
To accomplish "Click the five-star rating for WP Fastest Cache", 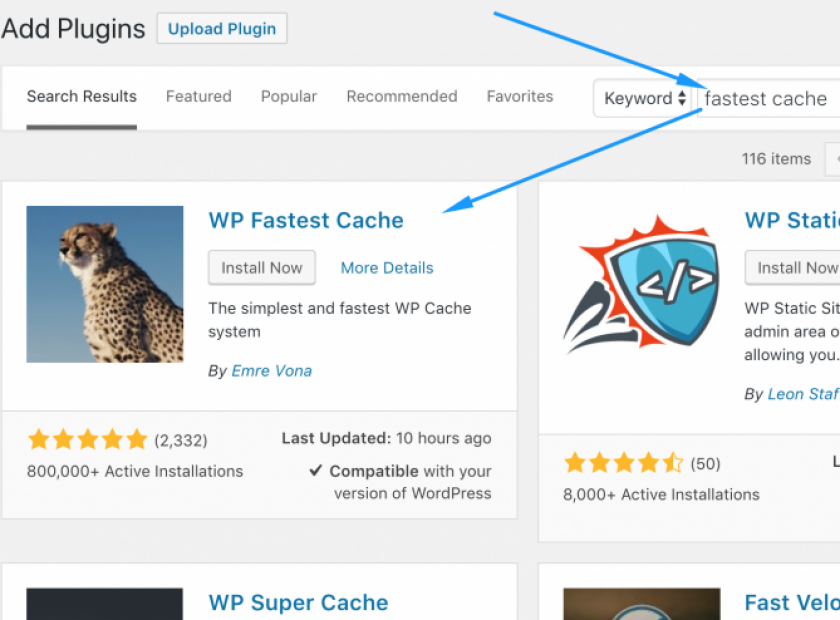I will click(88, 439).
